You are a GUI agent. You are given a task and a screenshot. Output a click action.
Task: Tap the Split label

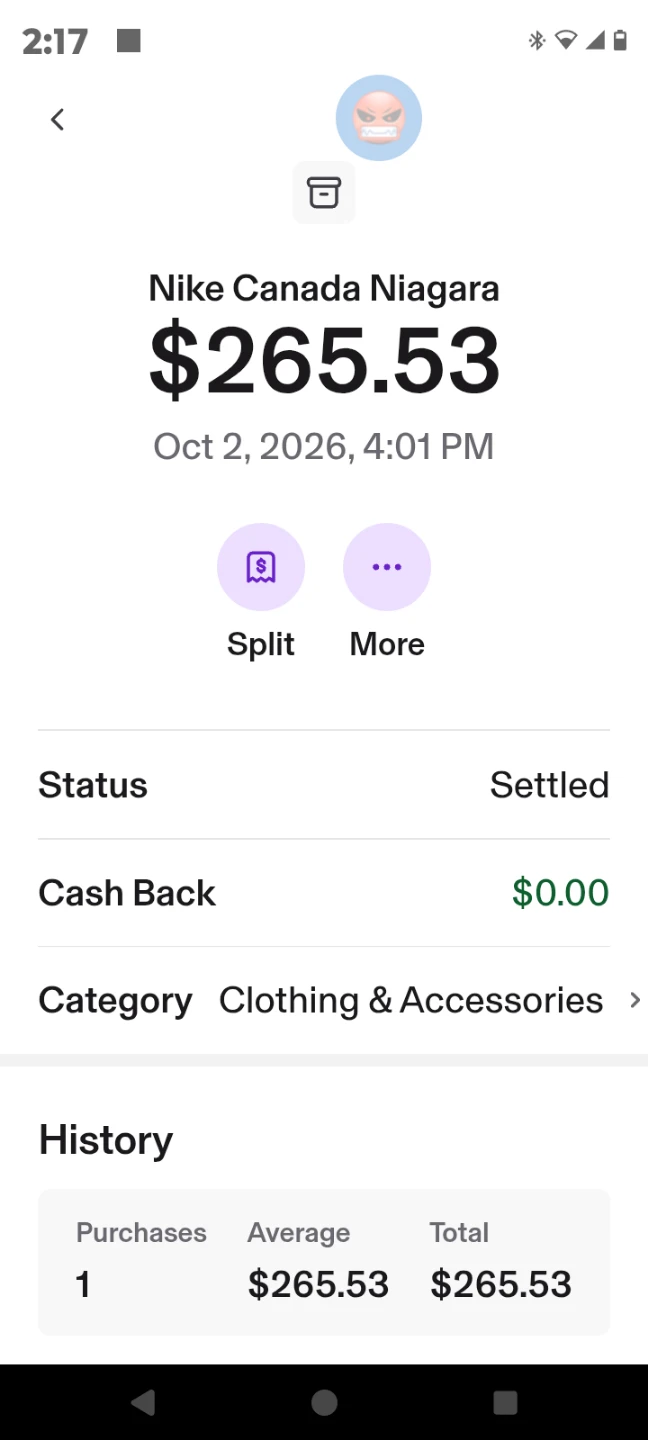261,644
